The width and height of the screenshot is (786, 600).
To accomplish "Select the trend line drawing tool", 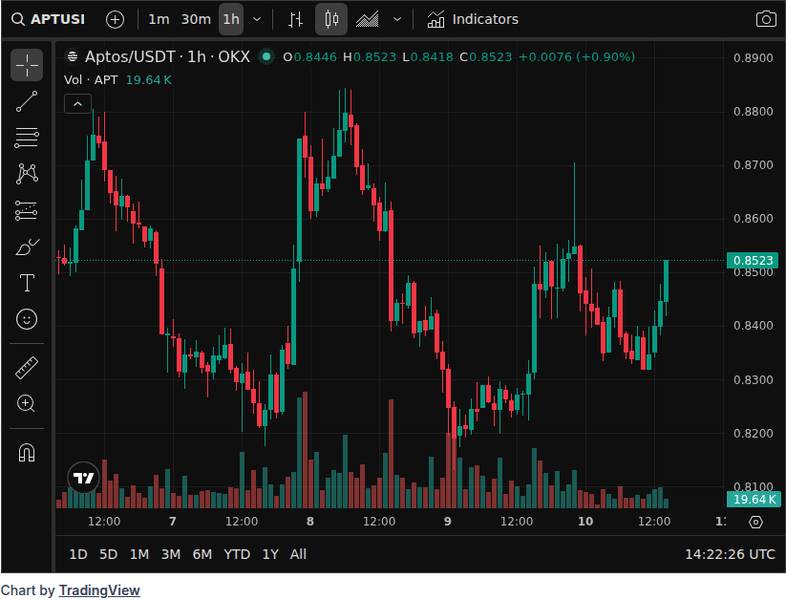I will [x=27, y=101].
